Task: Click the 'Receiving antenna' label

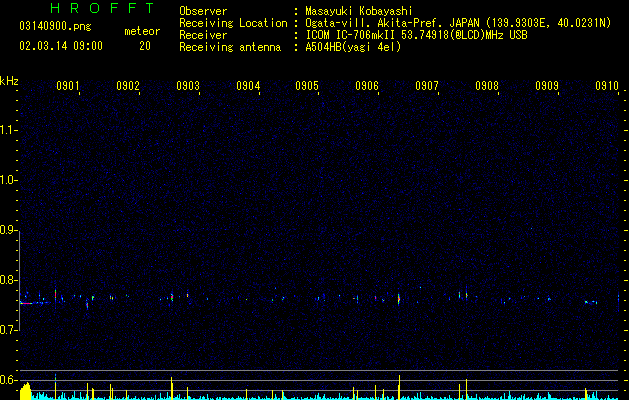Action: coord(230,47)
